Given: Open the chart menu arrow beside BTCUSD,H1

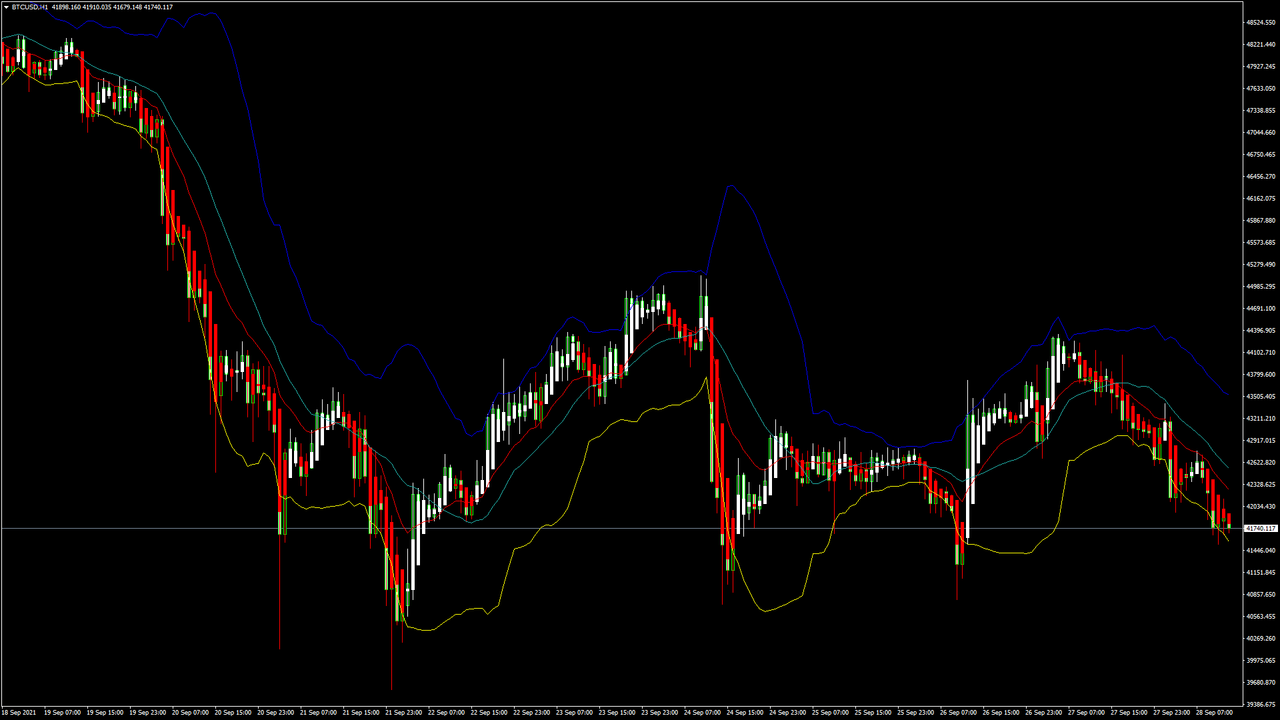Looking at the screenshot, I should point(6,7).
